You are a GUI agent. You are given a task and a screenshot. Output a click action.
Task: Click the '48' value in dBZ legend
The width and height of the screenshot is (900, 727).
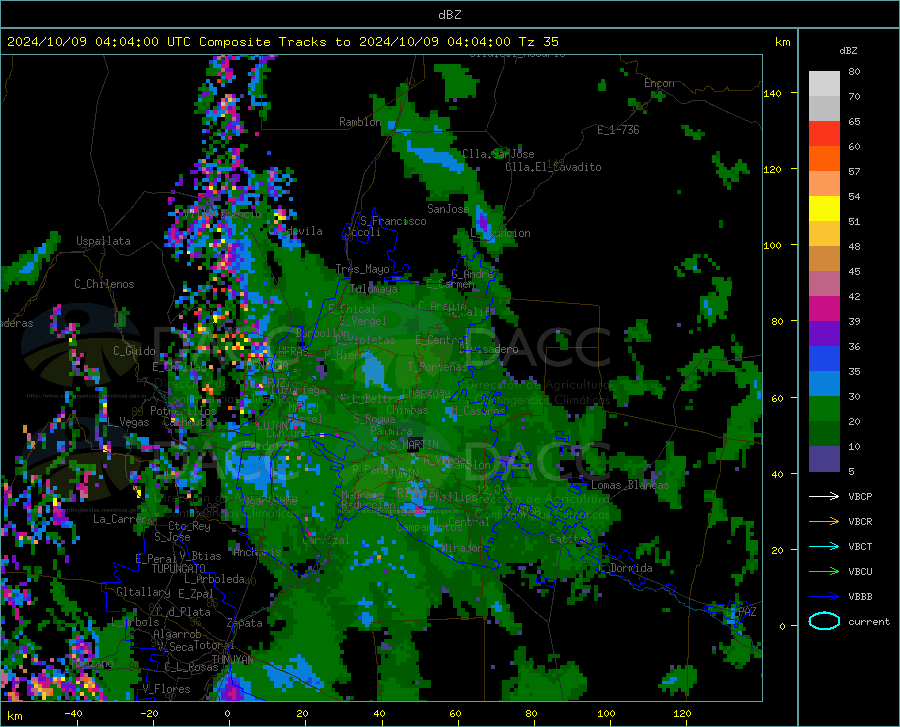tap(854, 247)
